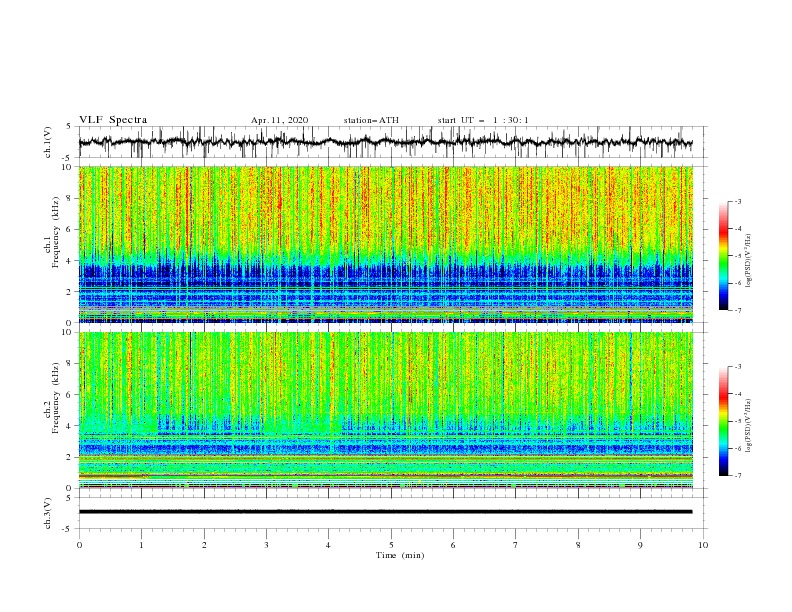The image size is (792, 612).
Task: Click the "ch.1(V)" axis label
Action: tap(48, 142)
